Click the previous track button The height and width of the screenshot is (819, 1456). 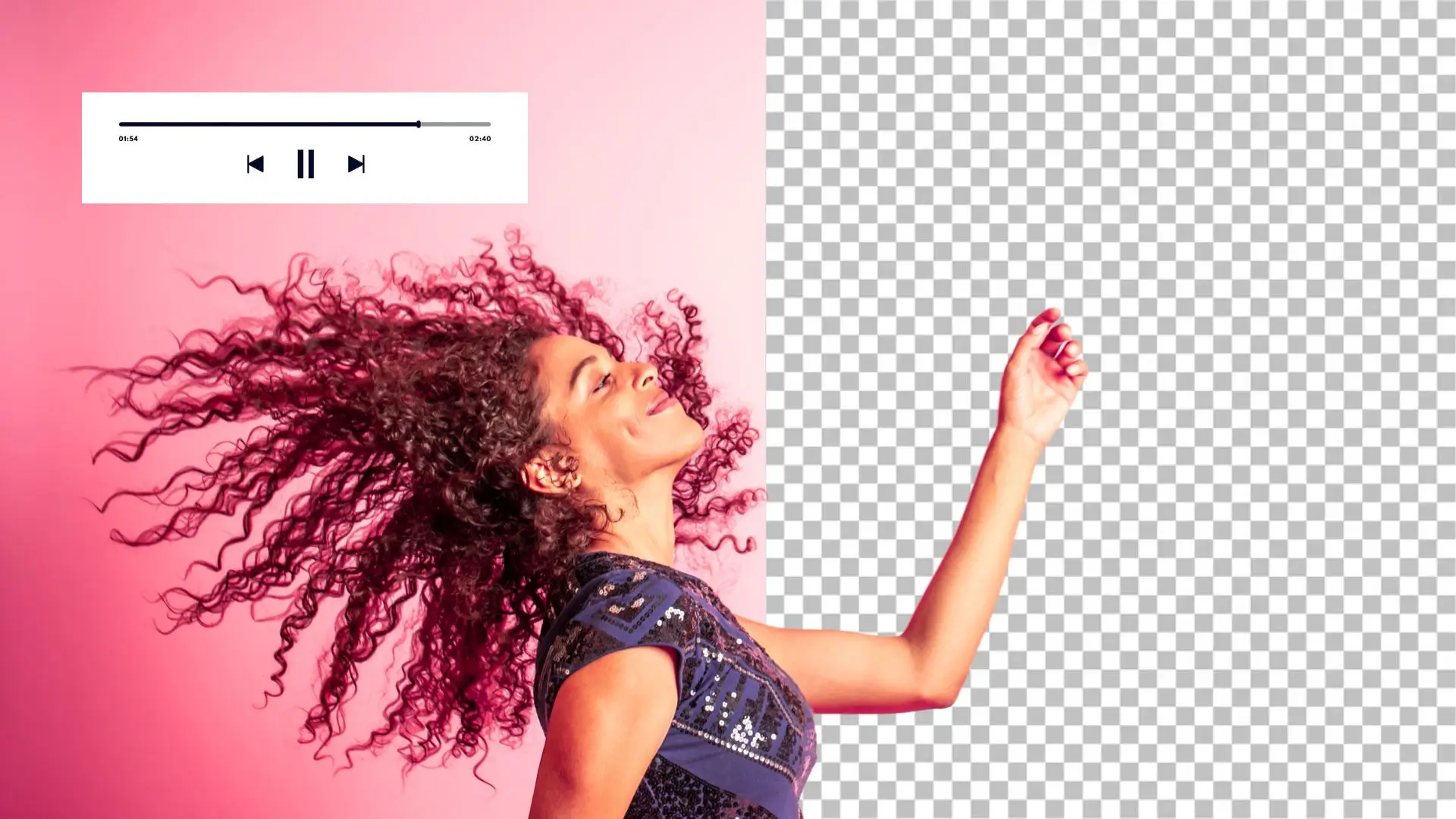click(255, 164)
